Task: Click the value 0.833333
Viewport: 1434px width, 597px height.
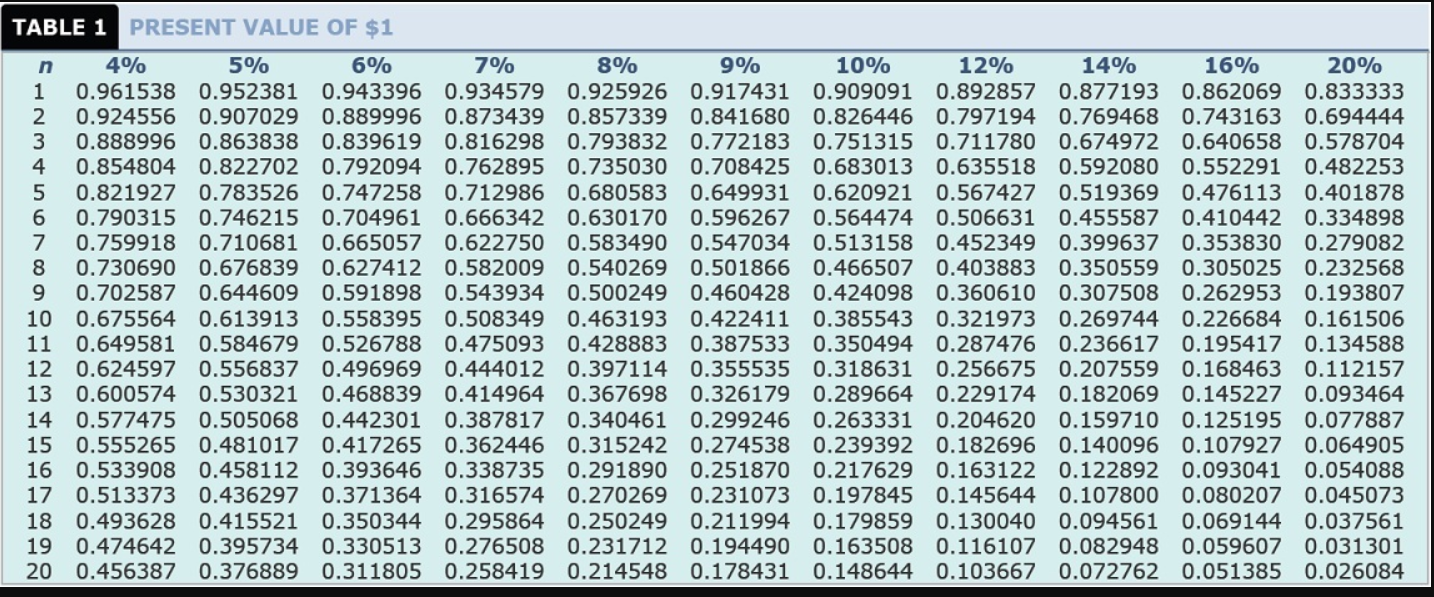Action: coord(1354,91)
